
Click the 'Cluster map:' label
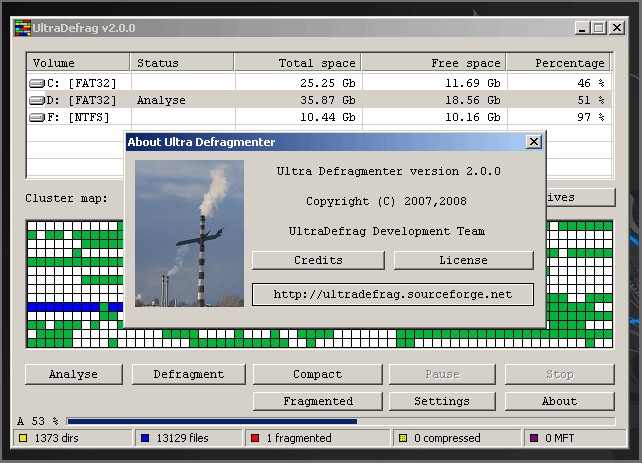(x=66, y=199)
